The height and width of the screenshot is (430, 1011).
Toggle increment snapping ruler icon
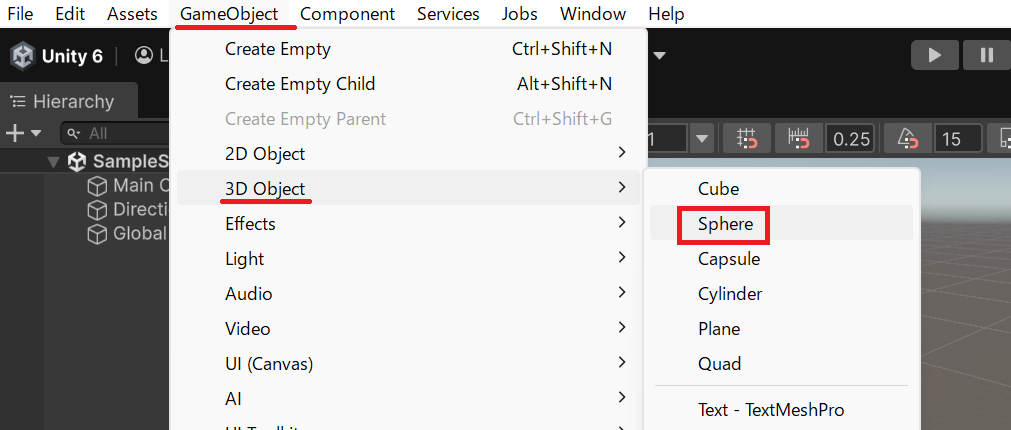click(798, 139)
